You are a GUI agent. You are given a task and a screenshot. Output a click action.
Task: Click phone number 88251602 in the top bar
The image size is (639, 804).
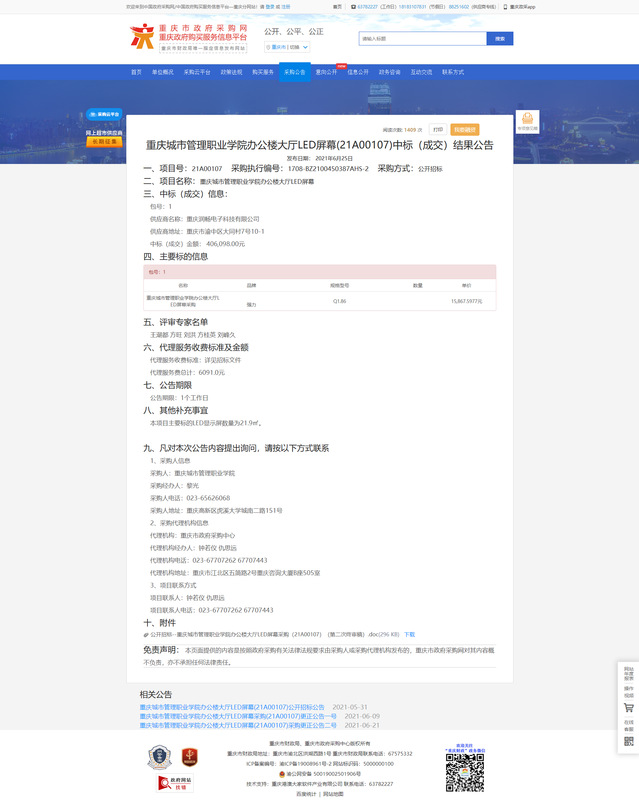pyautogui.click(x=459, y=7)
